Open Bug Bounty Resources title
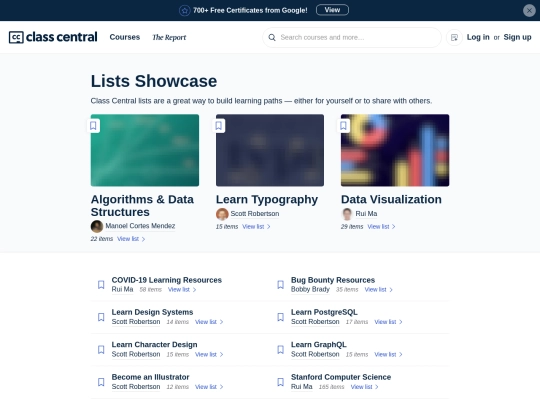540x405 pixels. pos(333,280)
